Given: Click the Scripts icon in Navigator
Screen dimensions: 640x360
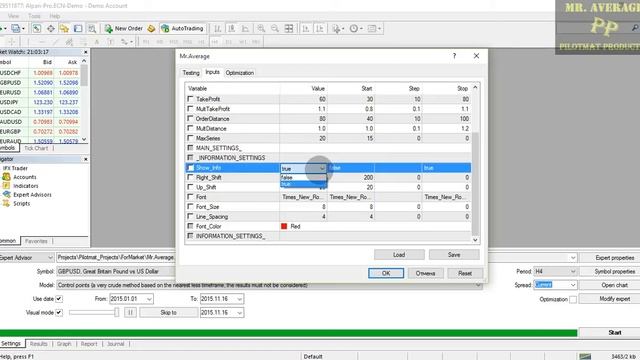Looking at the screenshot, I should (x=7, y=203).
